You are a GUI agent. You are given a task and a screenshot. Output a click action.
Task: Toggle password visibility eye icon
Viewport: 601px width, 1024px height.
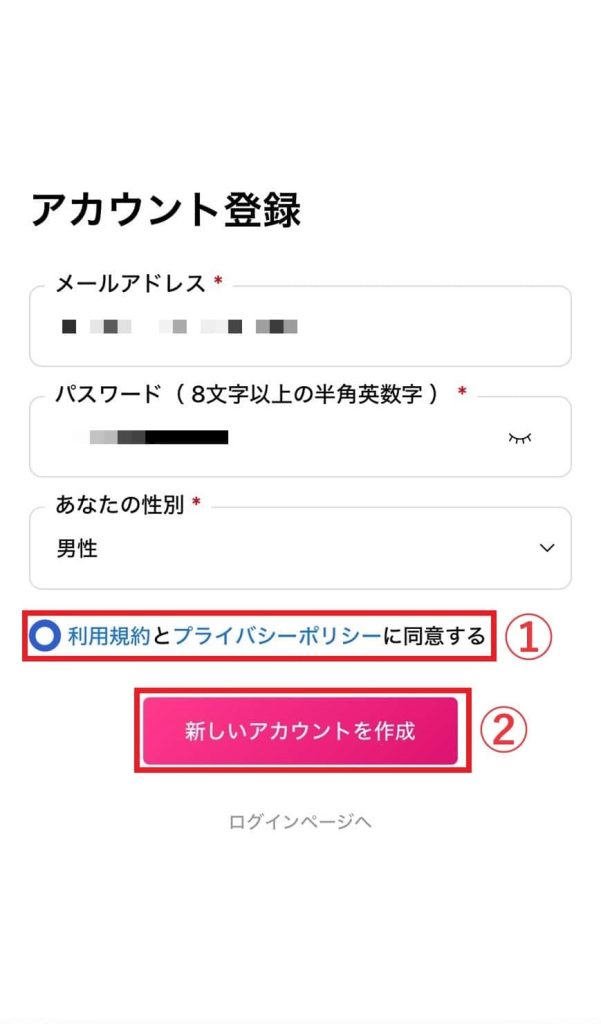pyautogui.click(x=519, y=438)
